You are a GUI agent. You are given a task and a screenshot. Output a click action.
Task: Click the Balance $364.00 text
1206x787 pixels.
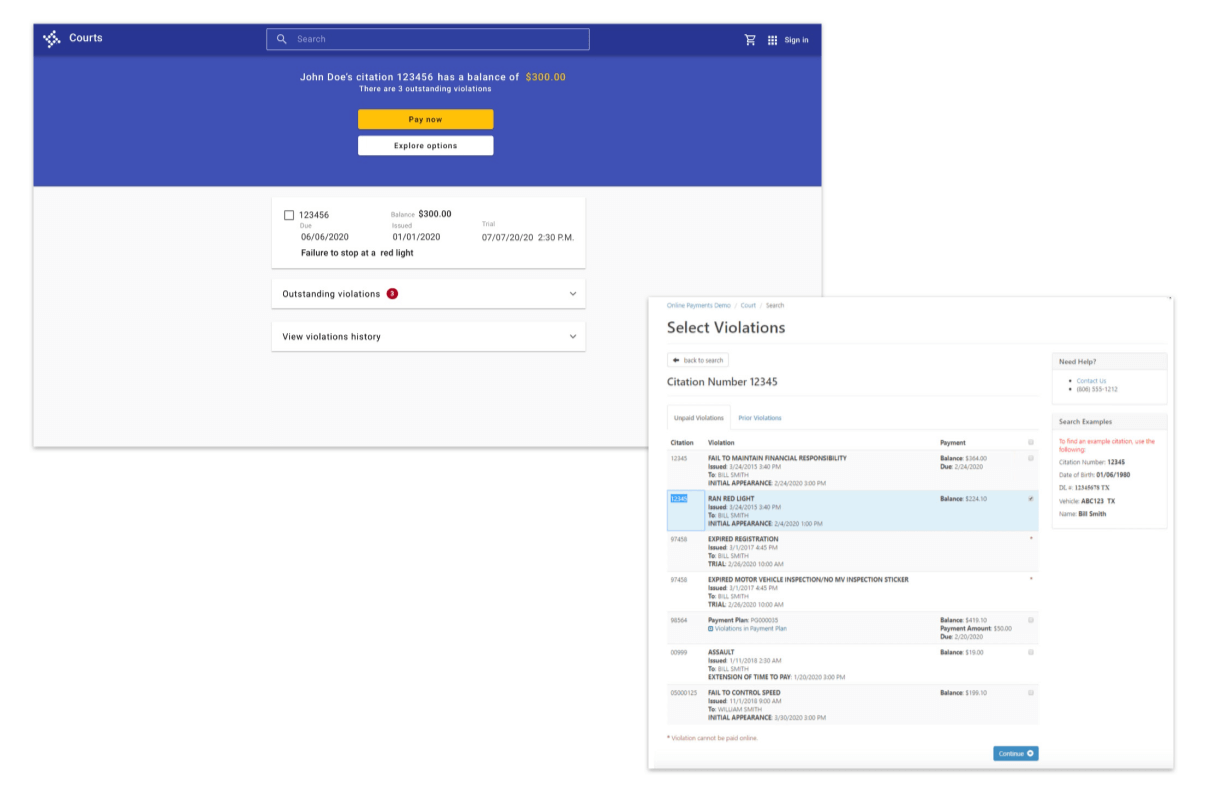963,458
